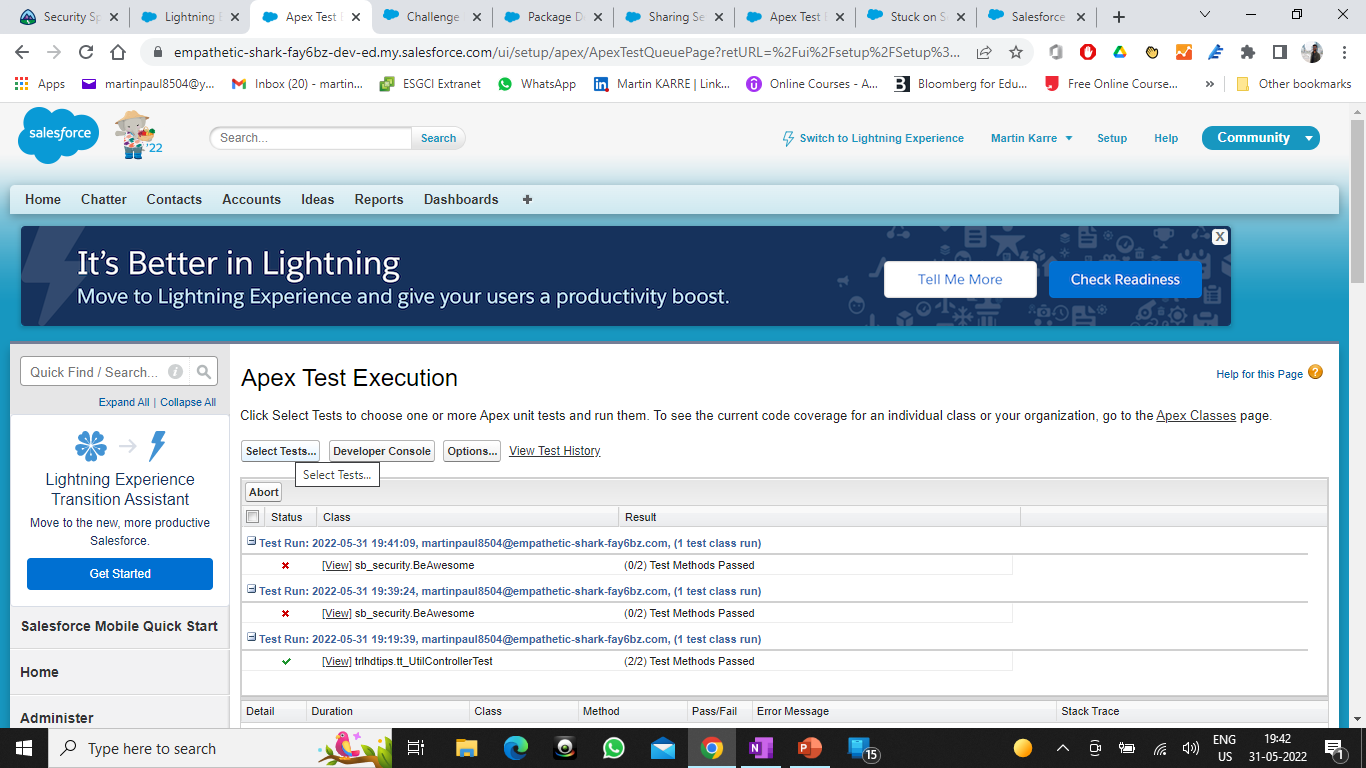
Task: Open the Chrome tab search chevron
Action: pos(1205,15)
